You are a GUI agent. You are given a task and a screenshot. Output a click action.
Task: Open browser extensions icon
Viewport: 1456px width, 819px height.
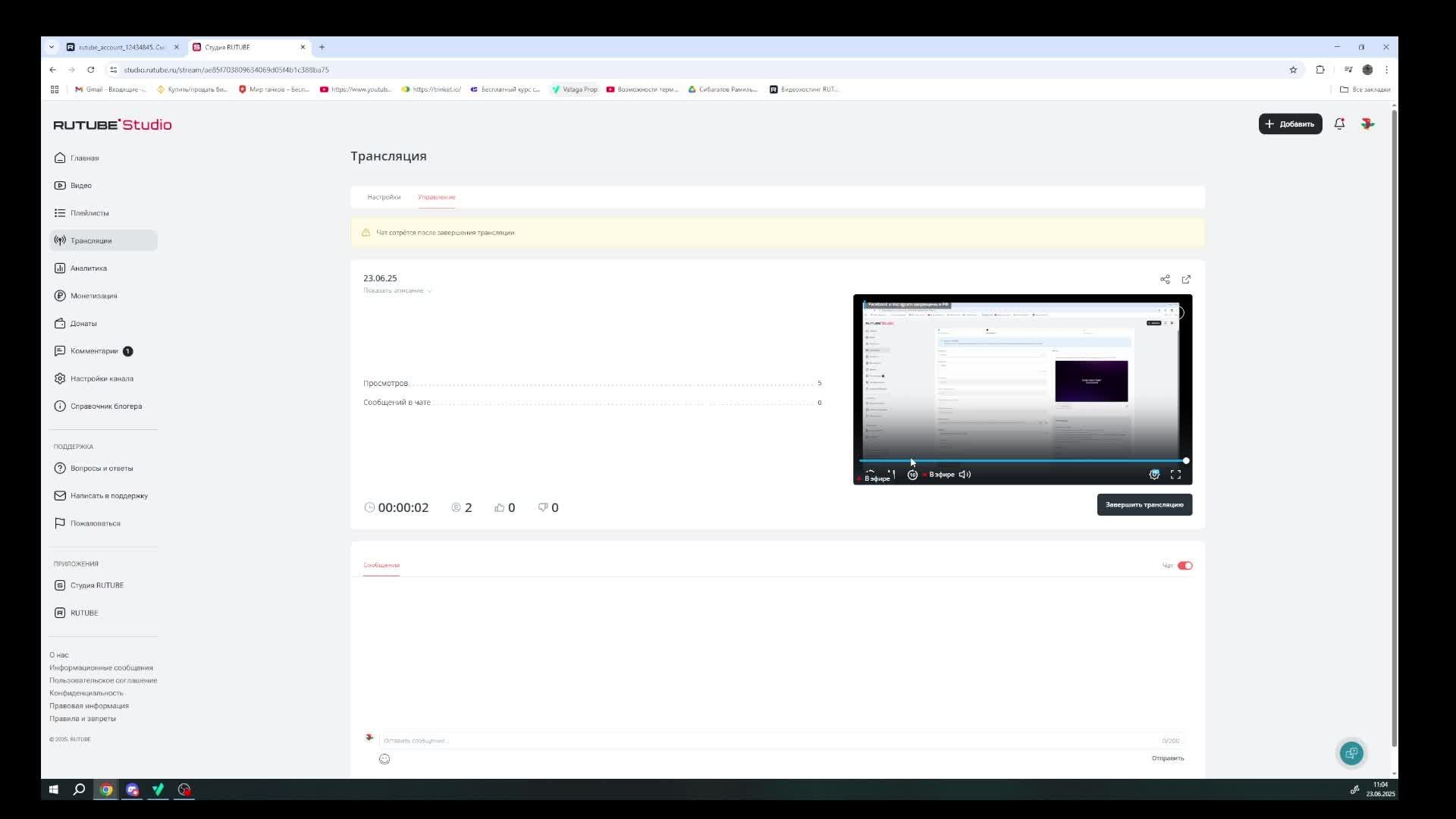[1320, 70]
